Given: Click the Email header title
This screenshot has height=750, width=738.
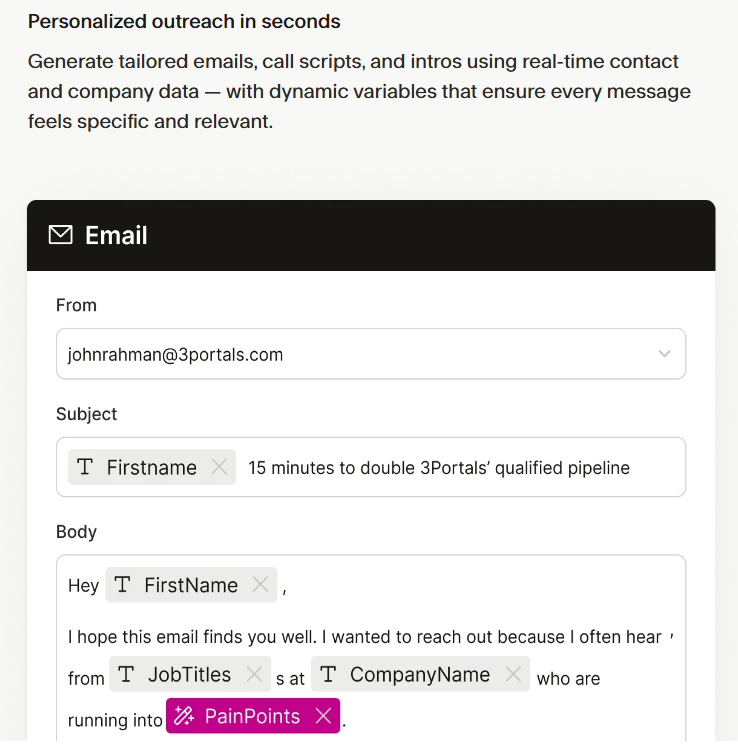Looking at the screenshot, I should [x=116, y=235].
